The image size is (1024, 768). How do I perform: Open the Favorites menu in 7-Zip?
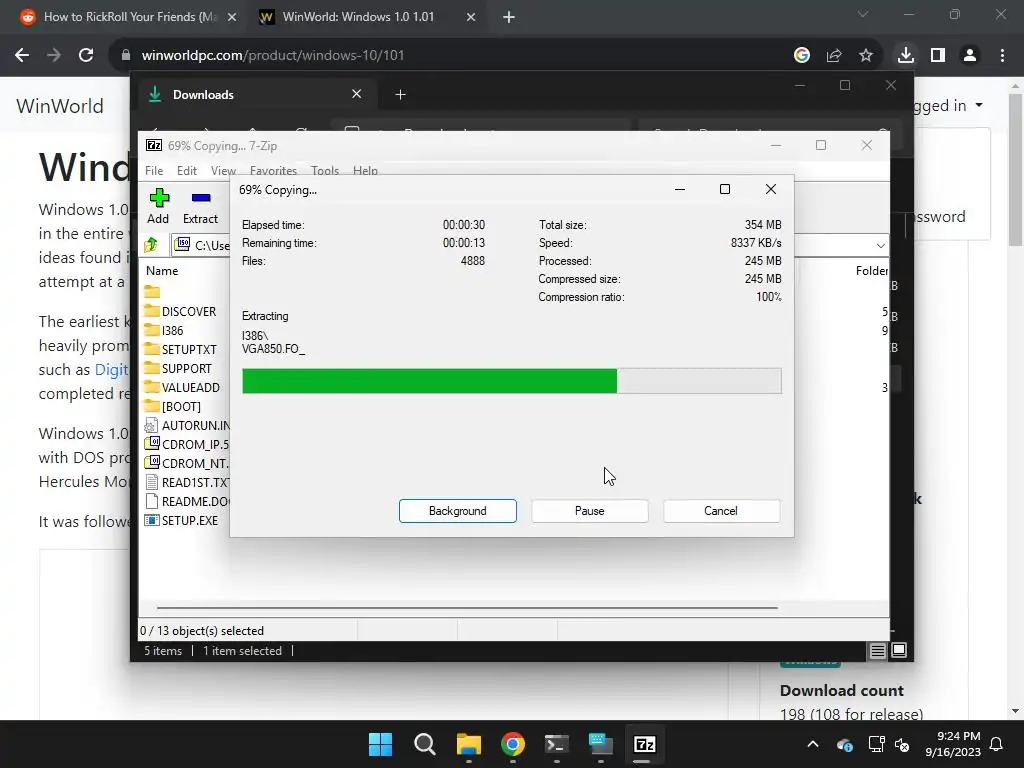click(273, 170)
